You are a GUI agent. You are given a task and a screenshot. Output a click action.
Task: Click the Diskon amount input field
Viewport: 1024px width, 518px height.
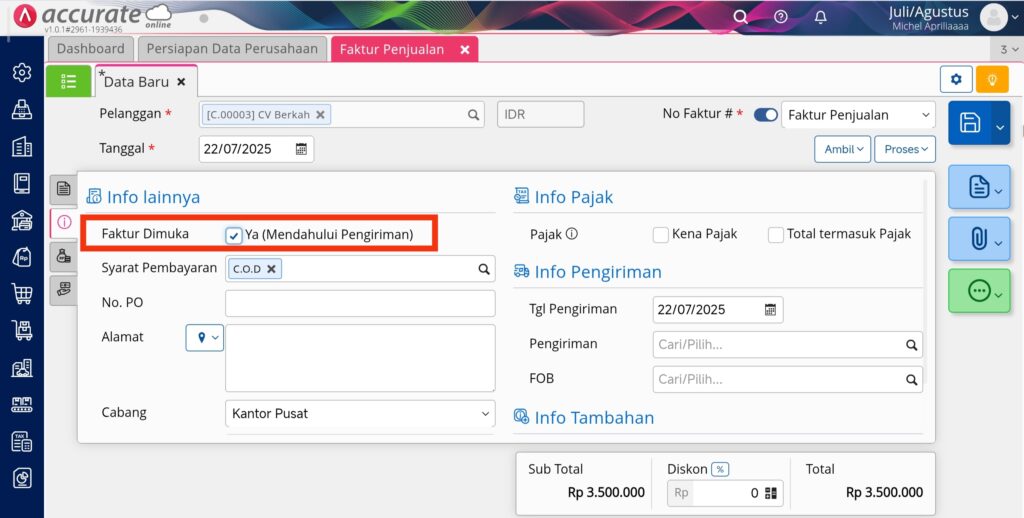tap(725, 493)
